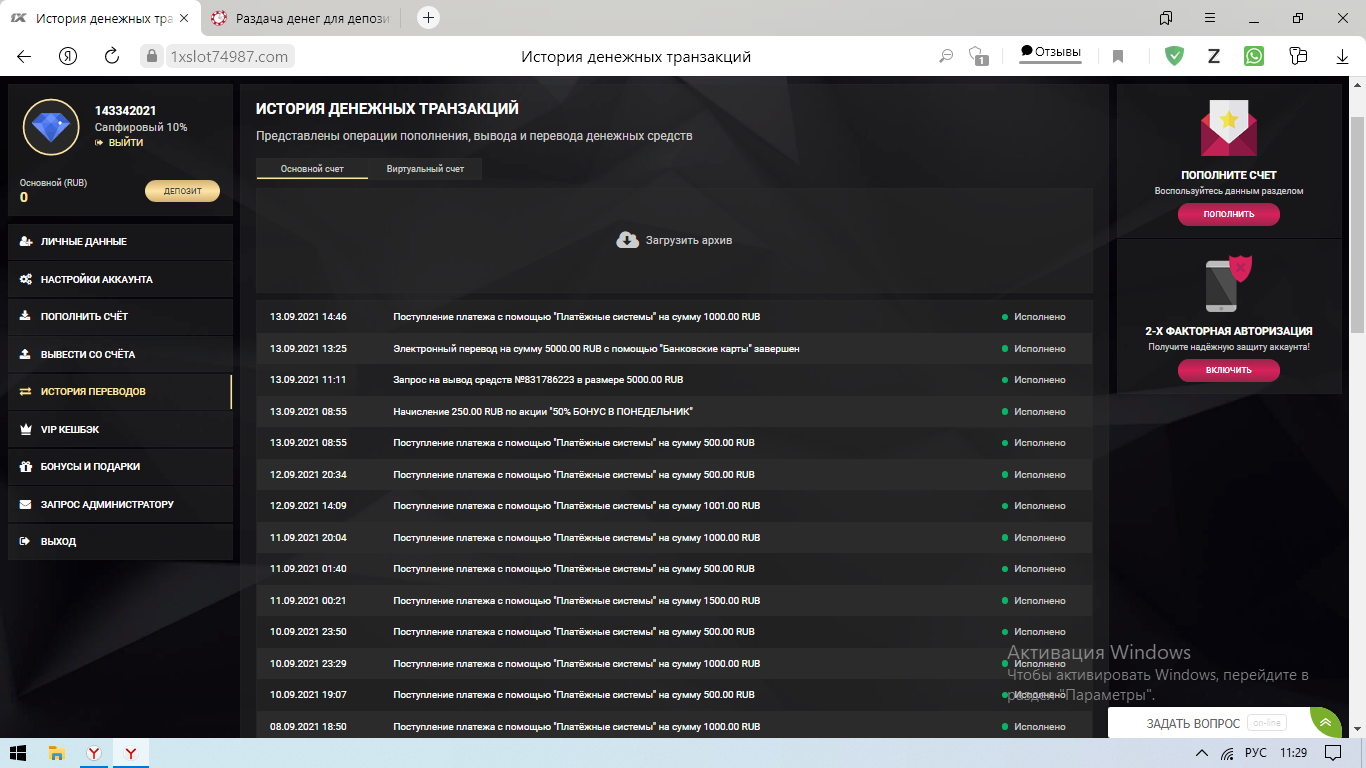Open the browser new tab plus button
The width and height of the screenshot is (1366, 768).
pyautogui.click(x=428, y=18)
